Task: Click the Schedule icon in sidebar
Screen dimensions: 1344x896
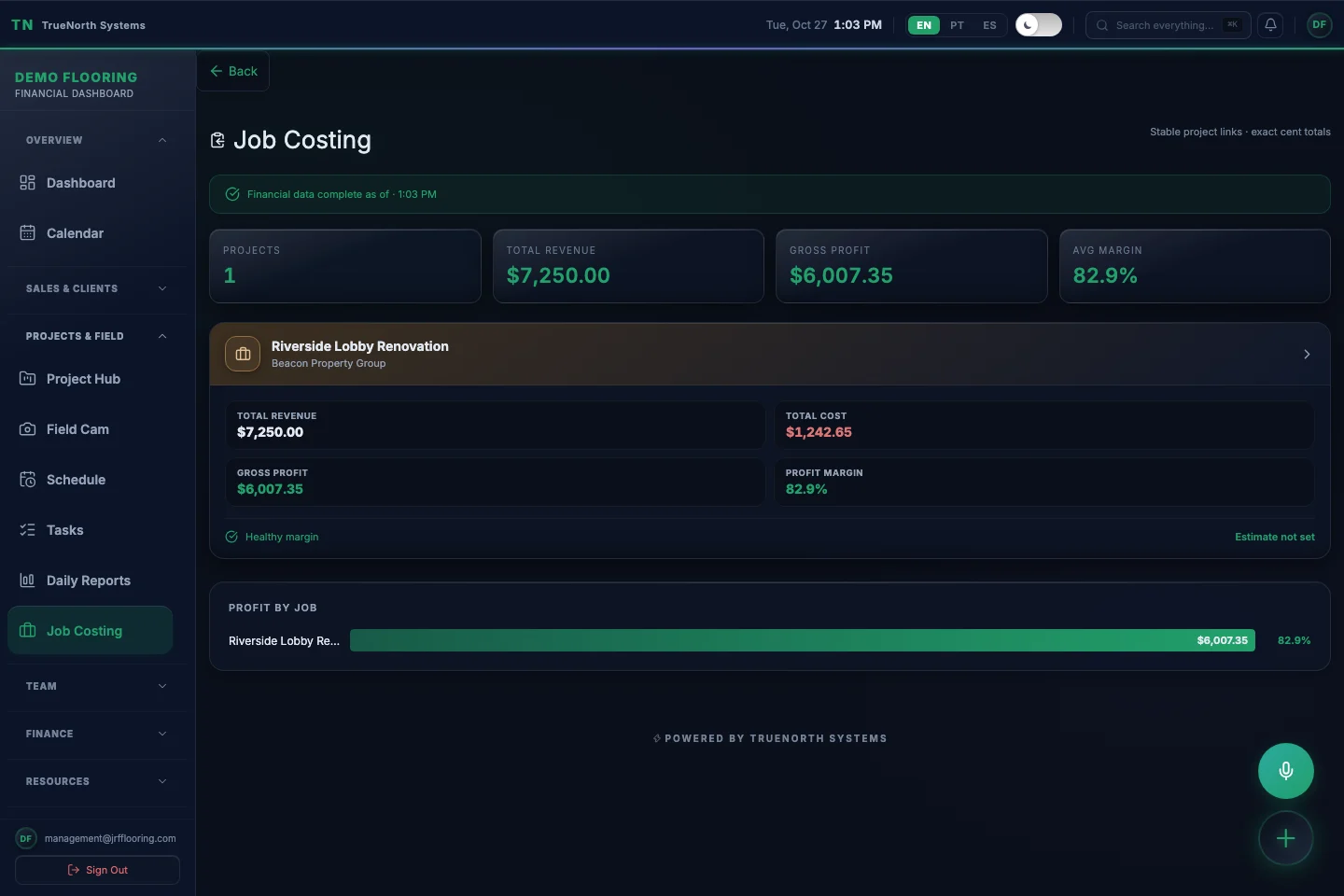Action: pyautogui.click(x=27, y=480)
